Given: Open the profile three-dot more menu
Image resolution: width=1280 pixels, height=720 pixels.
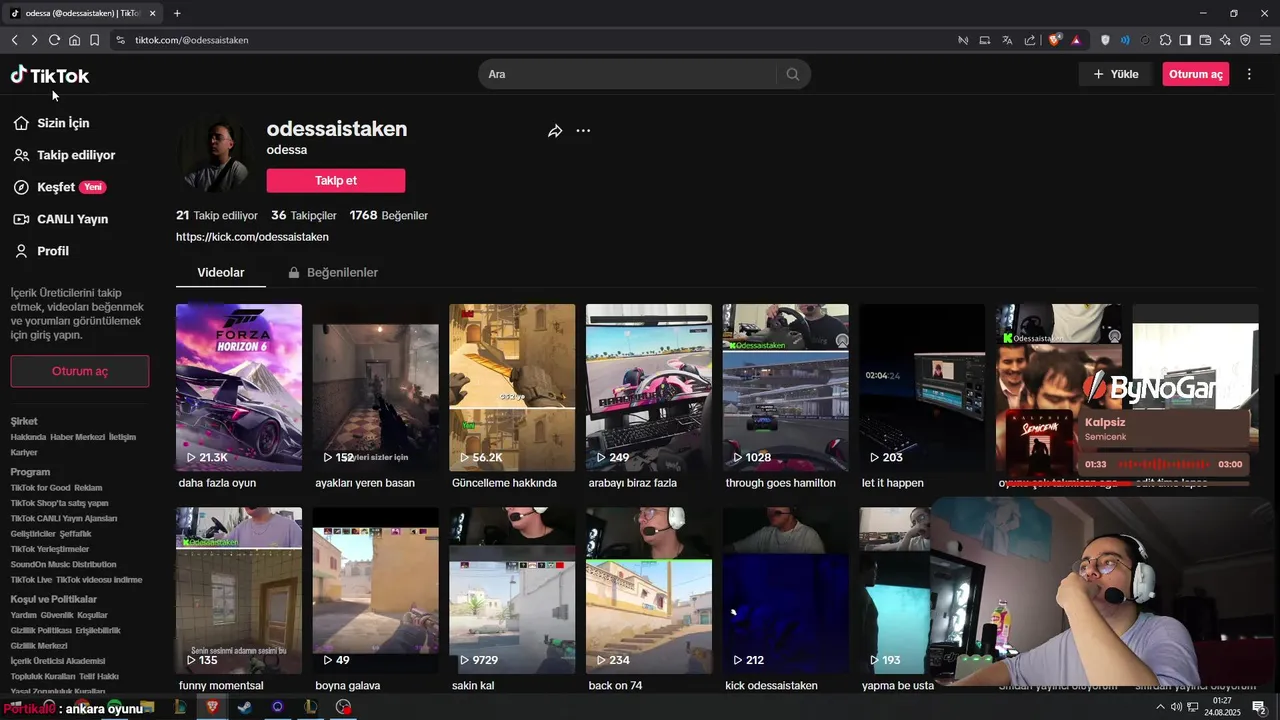Looking at the screenshot, I should 583,131.
